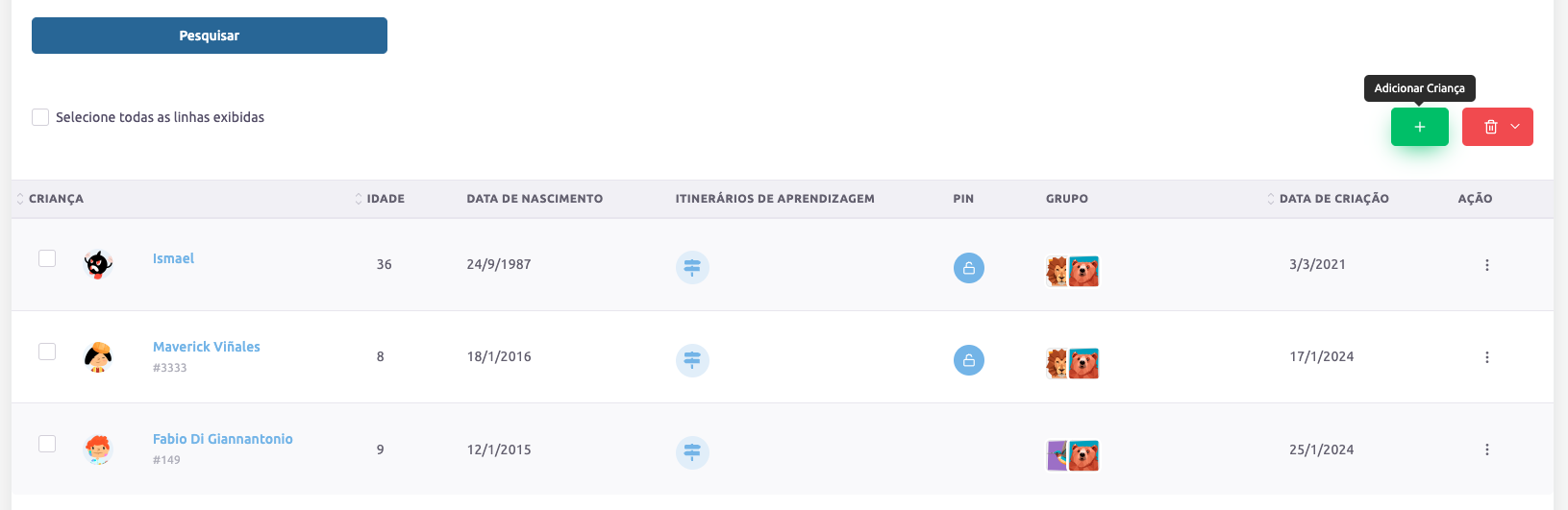Click the green Add Child plus button
Viewport: 1568px width, 510px height.
coord(1419,127)
